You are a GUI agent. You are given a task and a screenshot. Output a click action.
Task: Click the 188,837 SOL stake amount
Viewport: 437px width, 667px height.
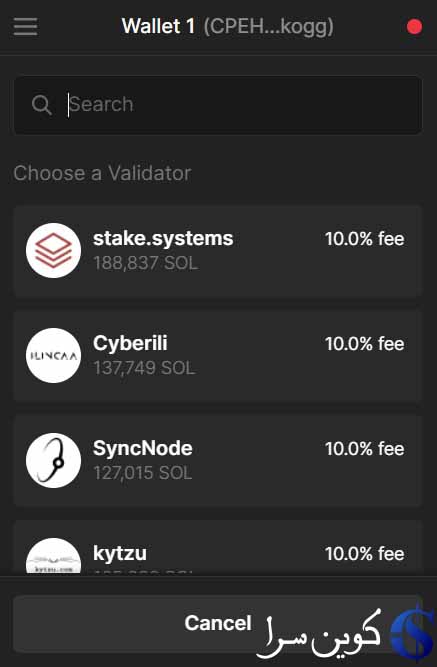click(x=146, y=263)
